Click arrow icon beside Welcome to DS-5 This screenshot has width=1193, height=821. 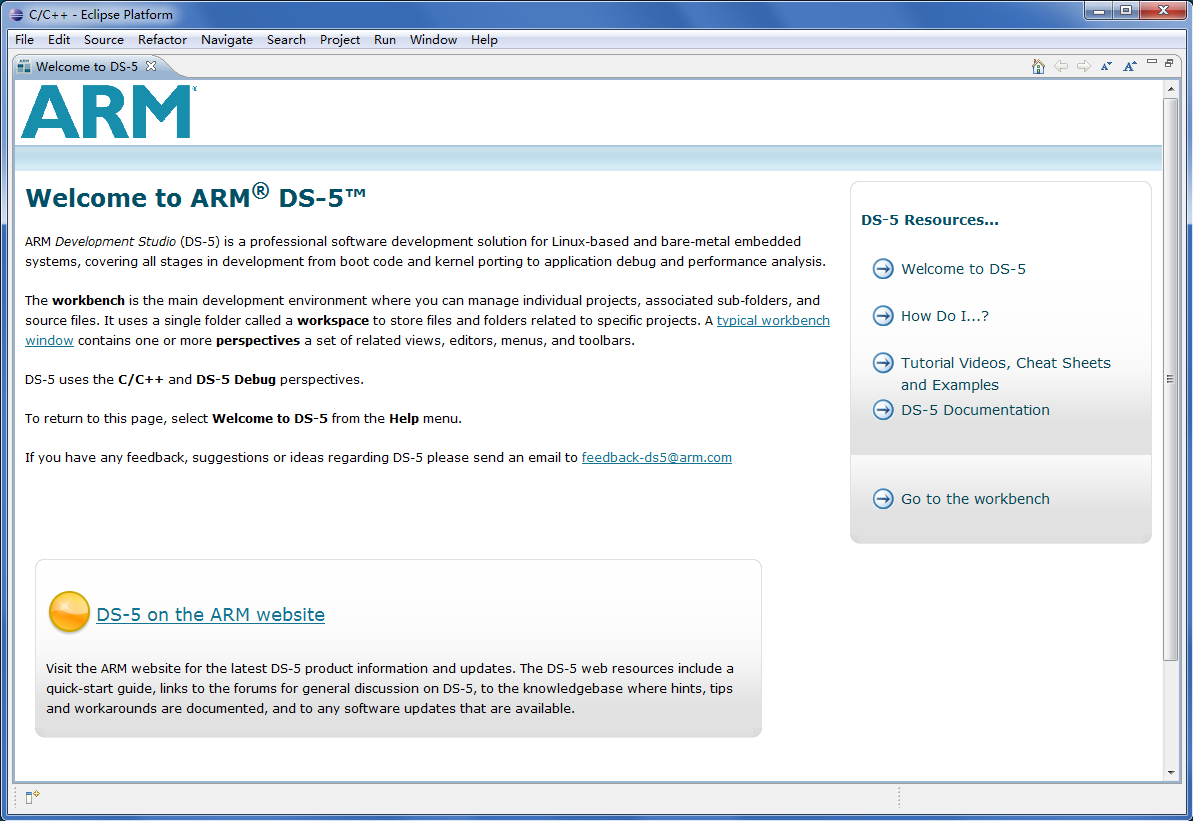coord(883,269)
